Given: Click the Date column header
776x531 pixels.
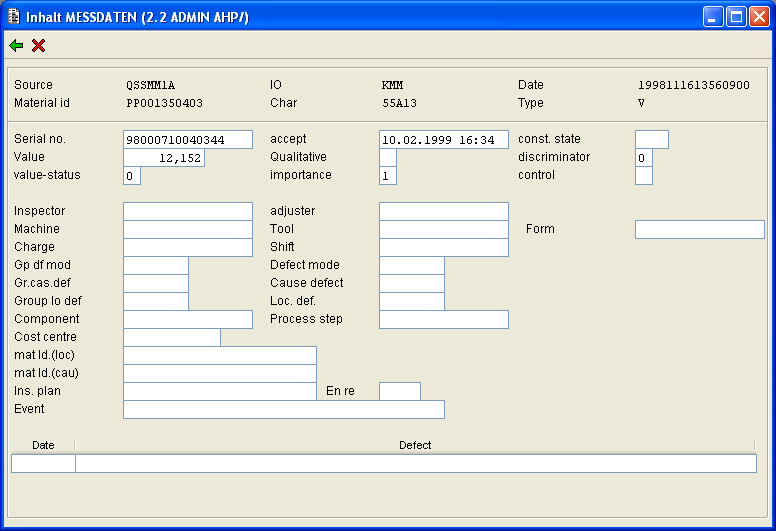Looking at the screenshot, I should point(43,445).
